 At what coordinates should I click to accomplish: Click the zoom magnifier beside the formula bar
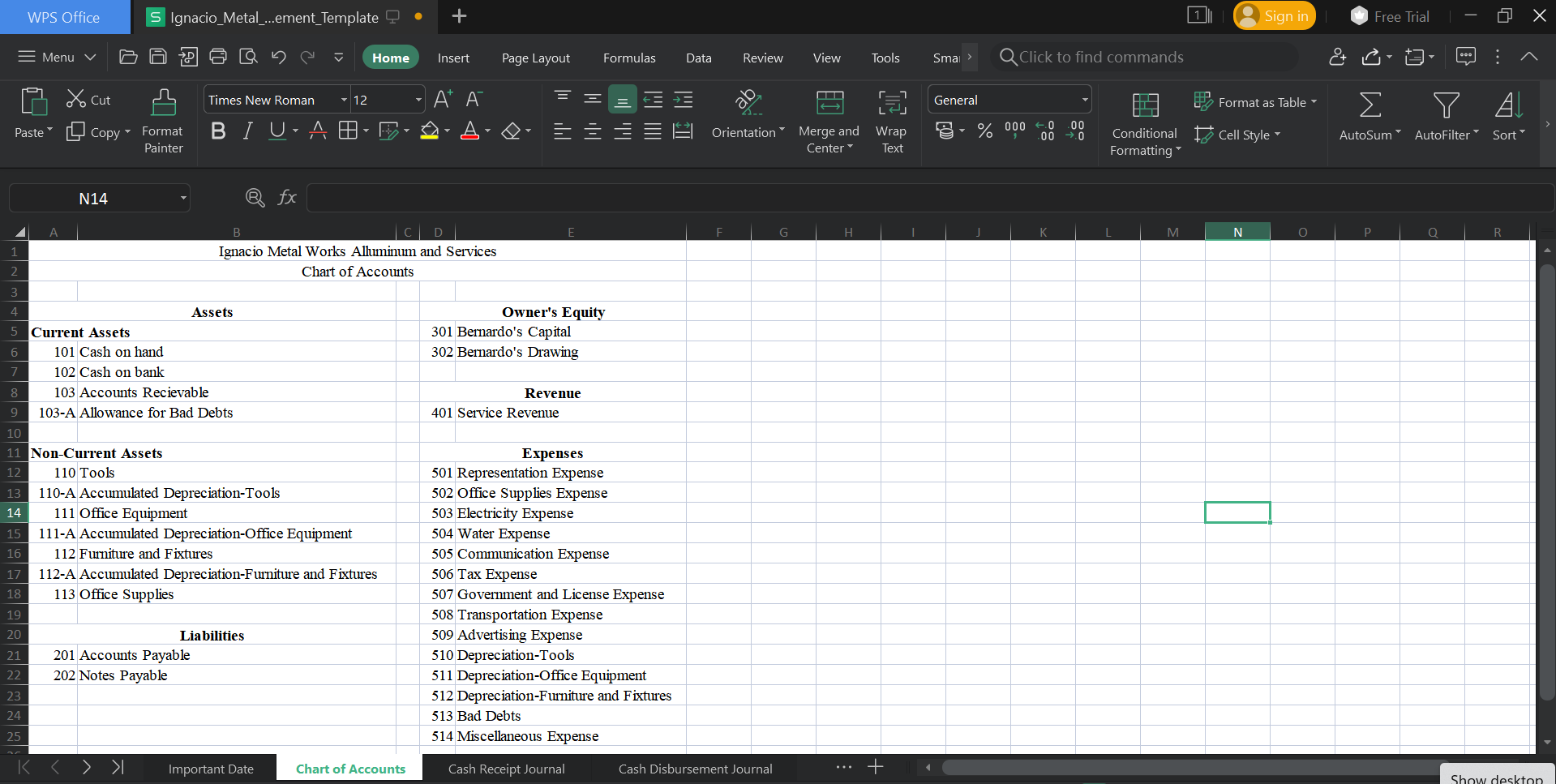(255, 198)
